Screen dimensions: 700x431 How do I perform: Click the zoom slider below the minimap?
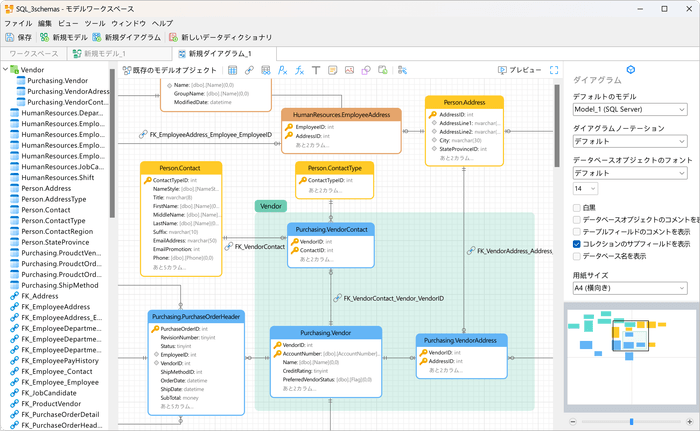(630, 422)
